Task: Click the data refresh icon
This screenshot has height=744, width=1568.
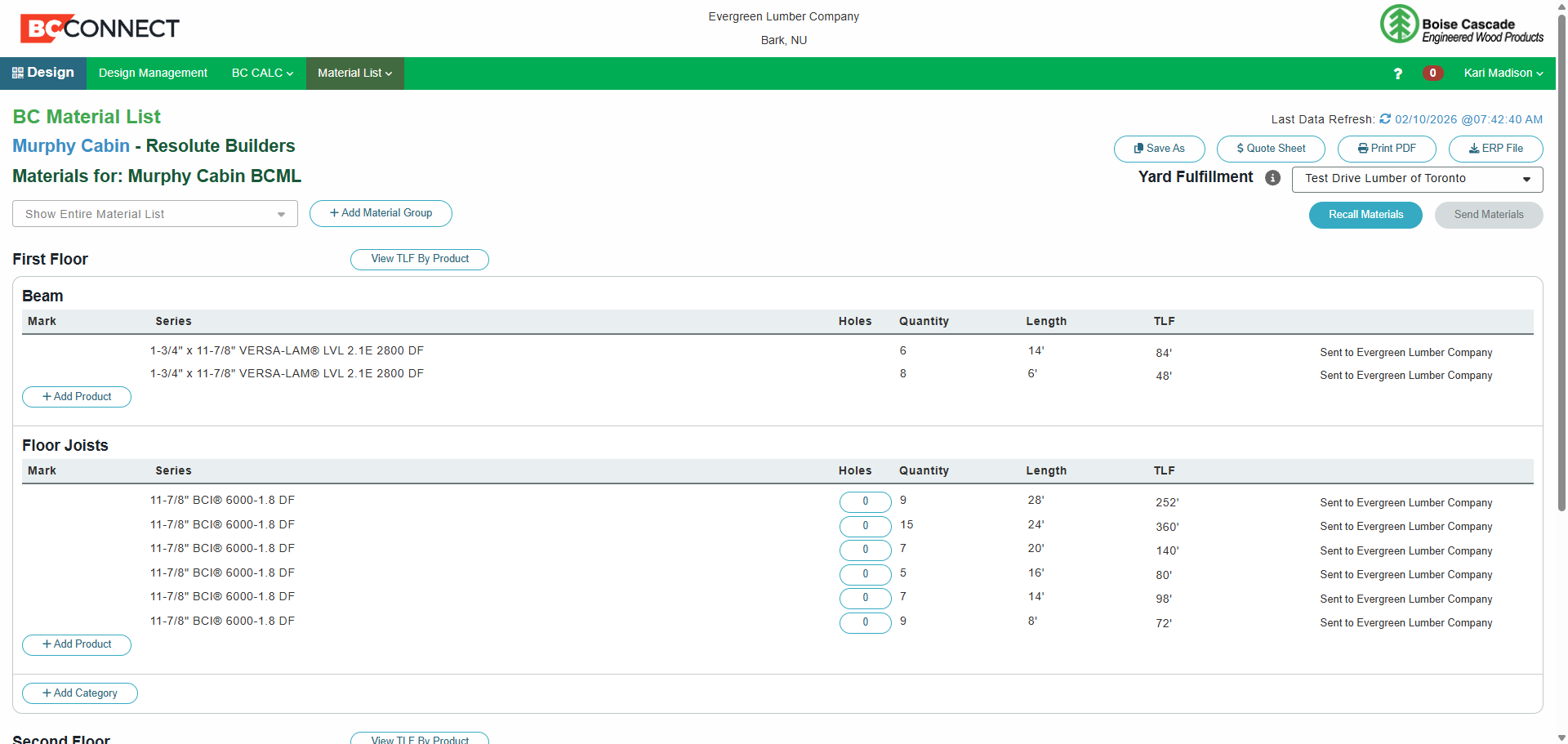Action: pyautogui.click(x=1385, y=119)
